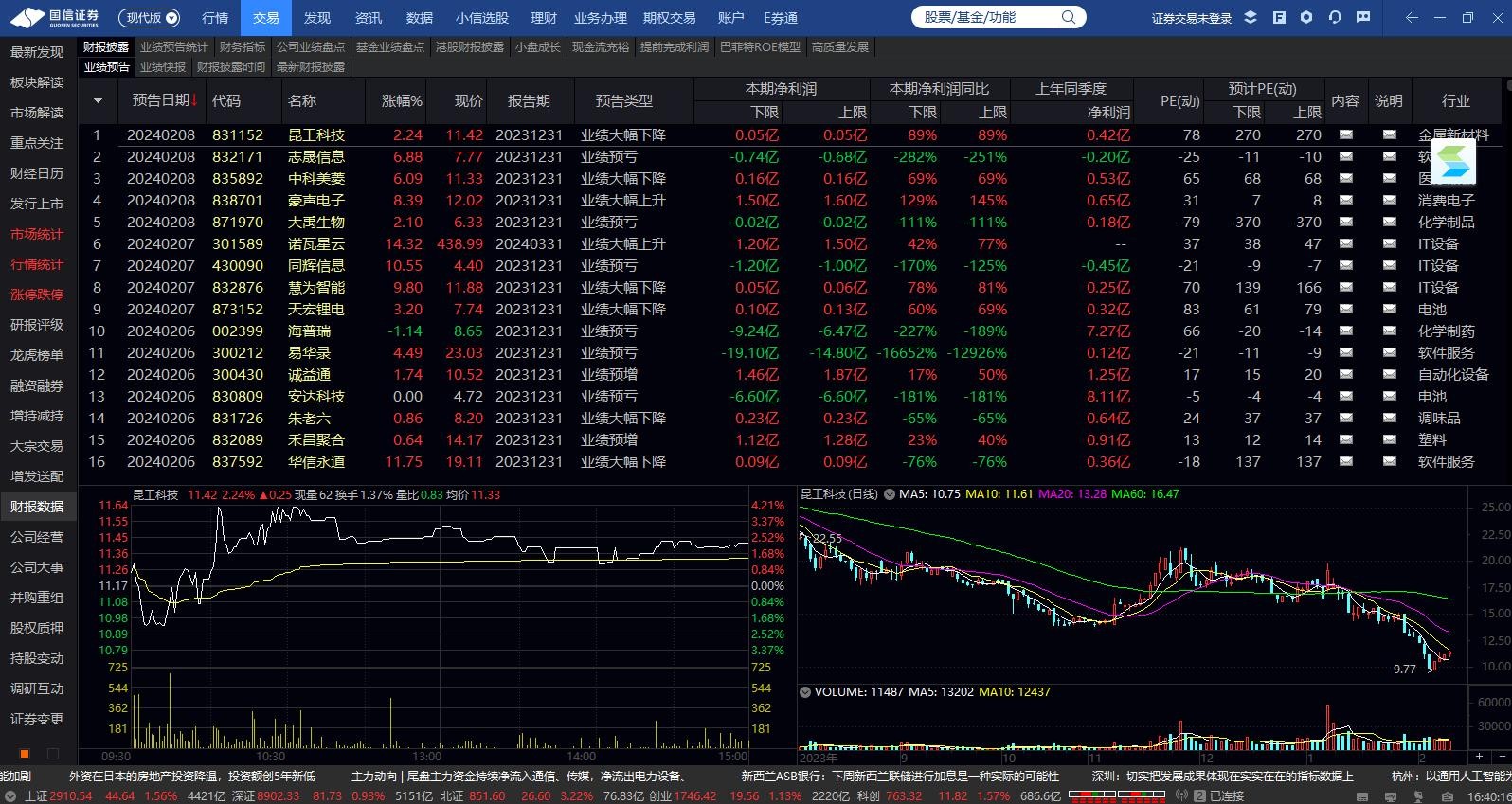
Task: Open the 期权交易 menu
Action: point(669,18)
